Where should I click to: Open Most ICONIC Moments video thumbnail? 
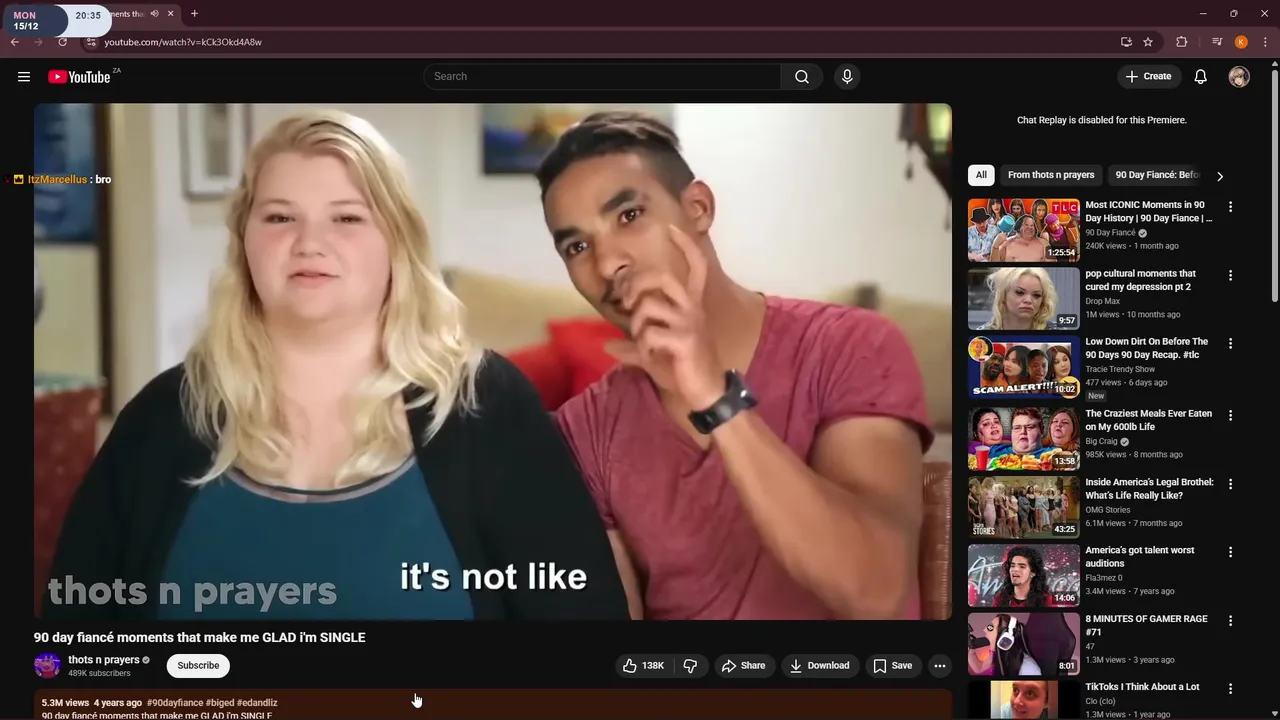(1023, 230)
